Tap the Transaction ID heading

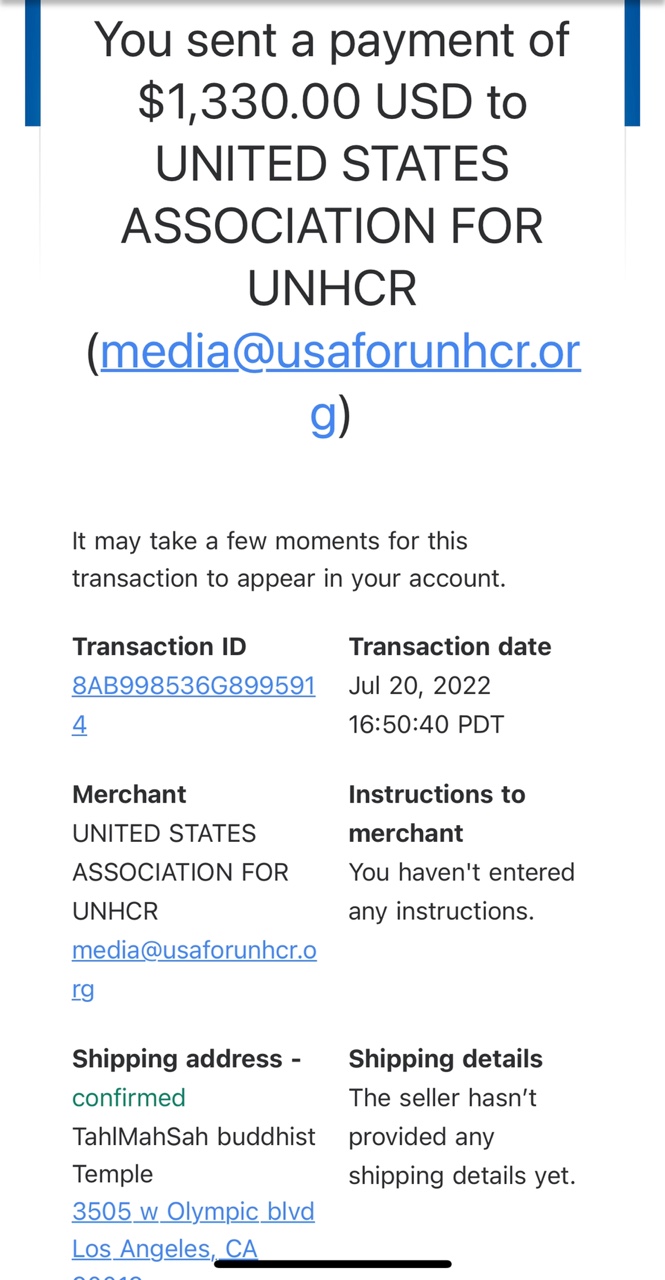coord(159,647)
